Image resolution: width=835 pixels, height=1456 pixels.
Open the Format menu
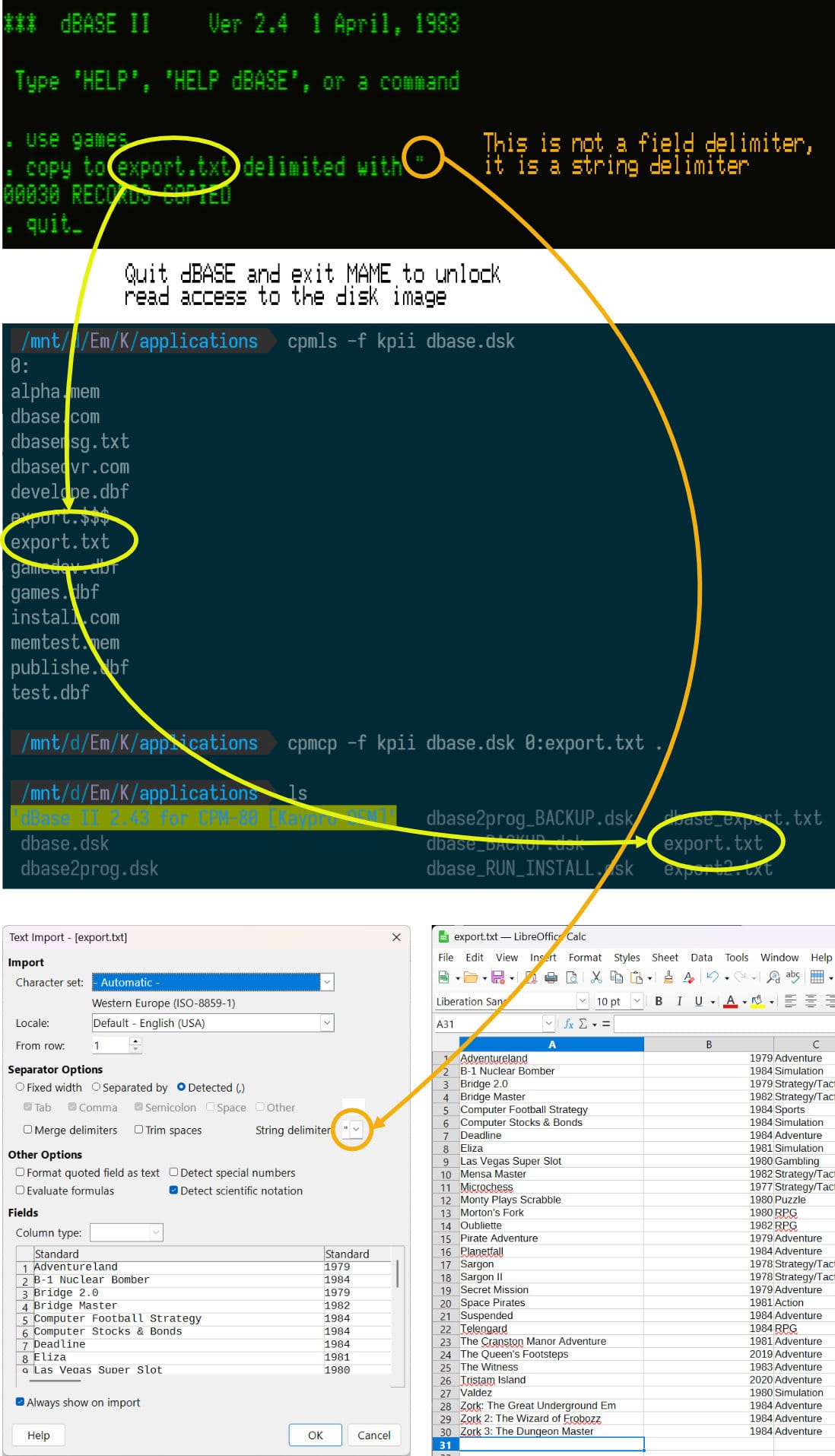coord(585,957)
